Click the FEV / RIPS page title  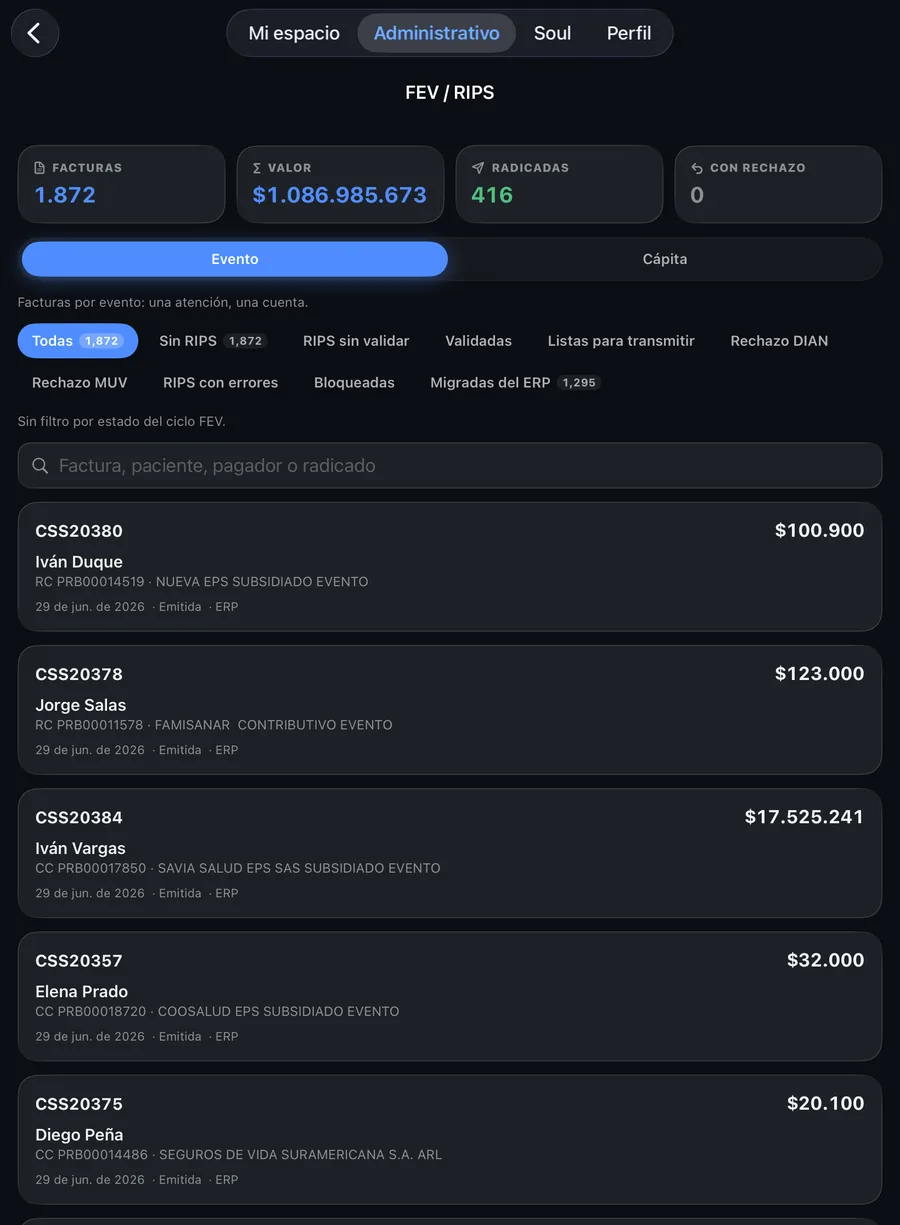pyautogui.click(x=450, y=92)
